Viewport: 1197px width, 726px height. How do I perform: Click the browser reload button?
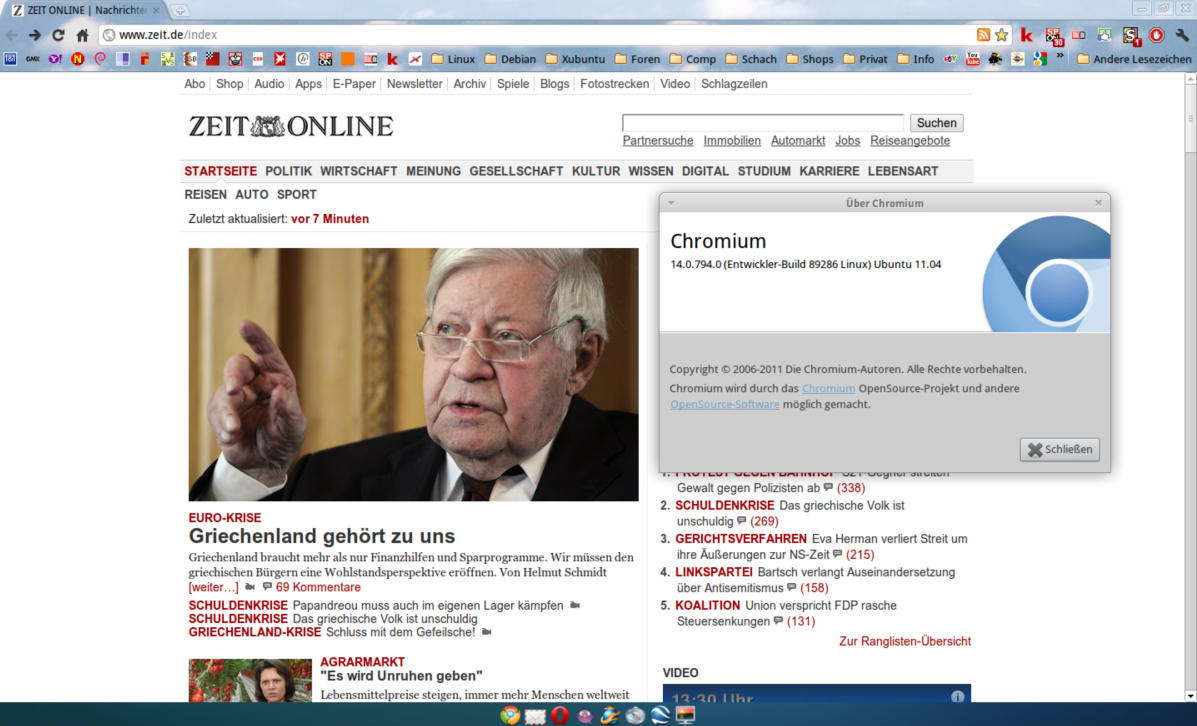[58, 34]
